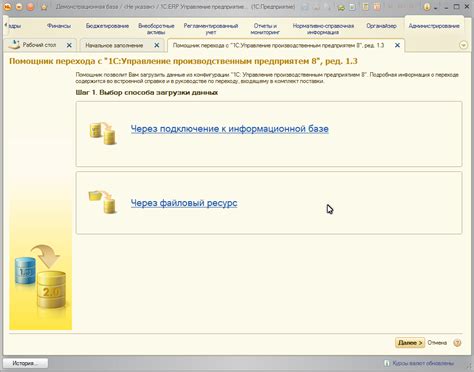
Task: Open the Бюджетирование section
Action: [x=107, y=26]
